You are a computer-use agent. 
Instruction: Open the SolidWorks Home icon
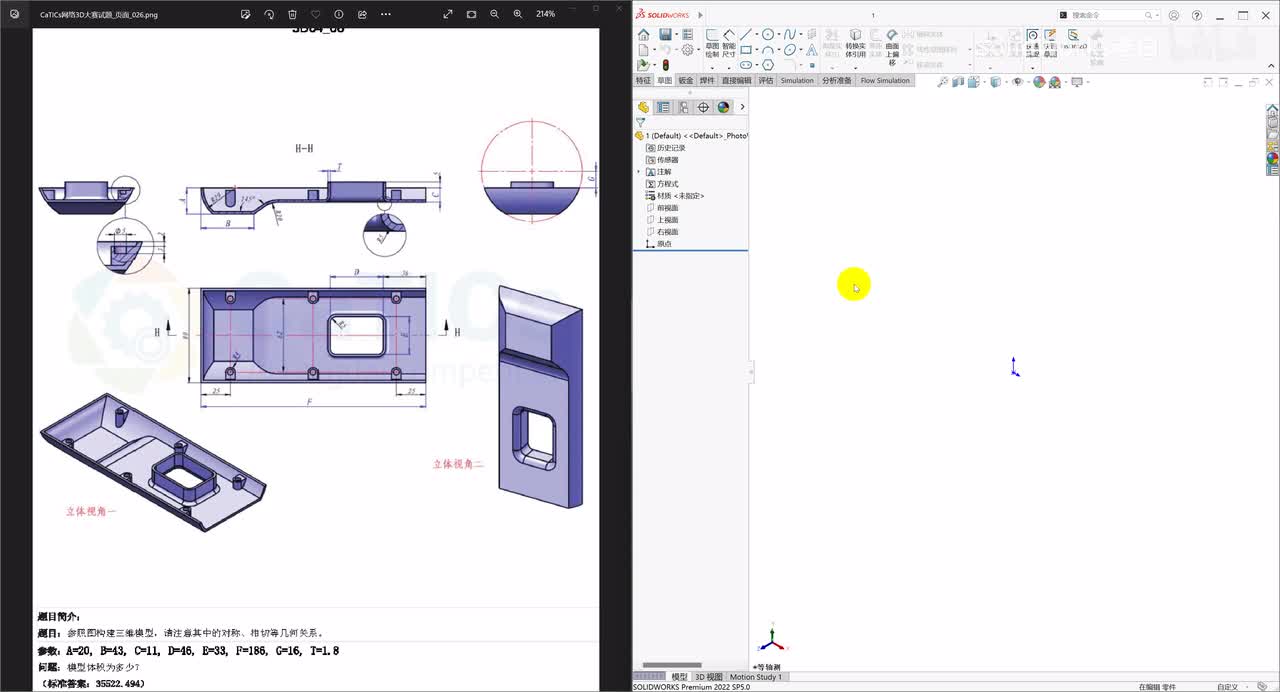point(643,34)
